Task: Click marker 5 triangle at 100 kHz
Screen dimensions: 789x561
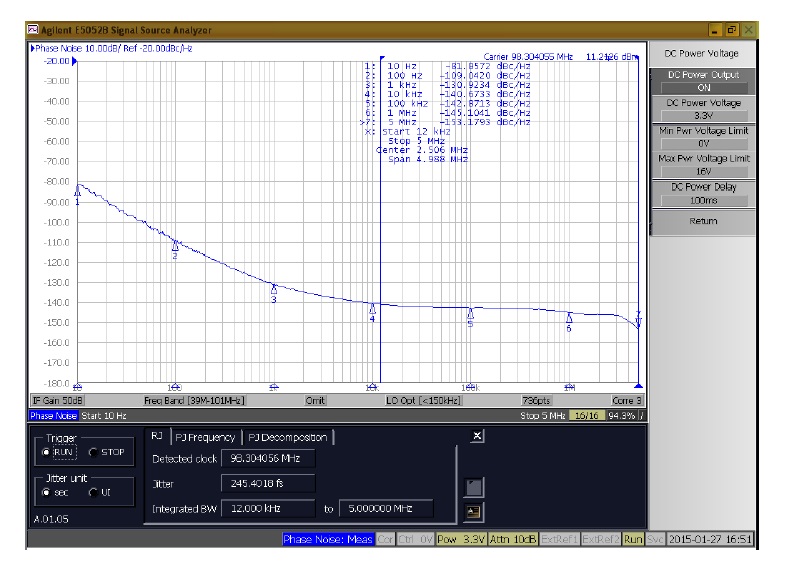Action: pyautogui.click(x=470, y=312)
